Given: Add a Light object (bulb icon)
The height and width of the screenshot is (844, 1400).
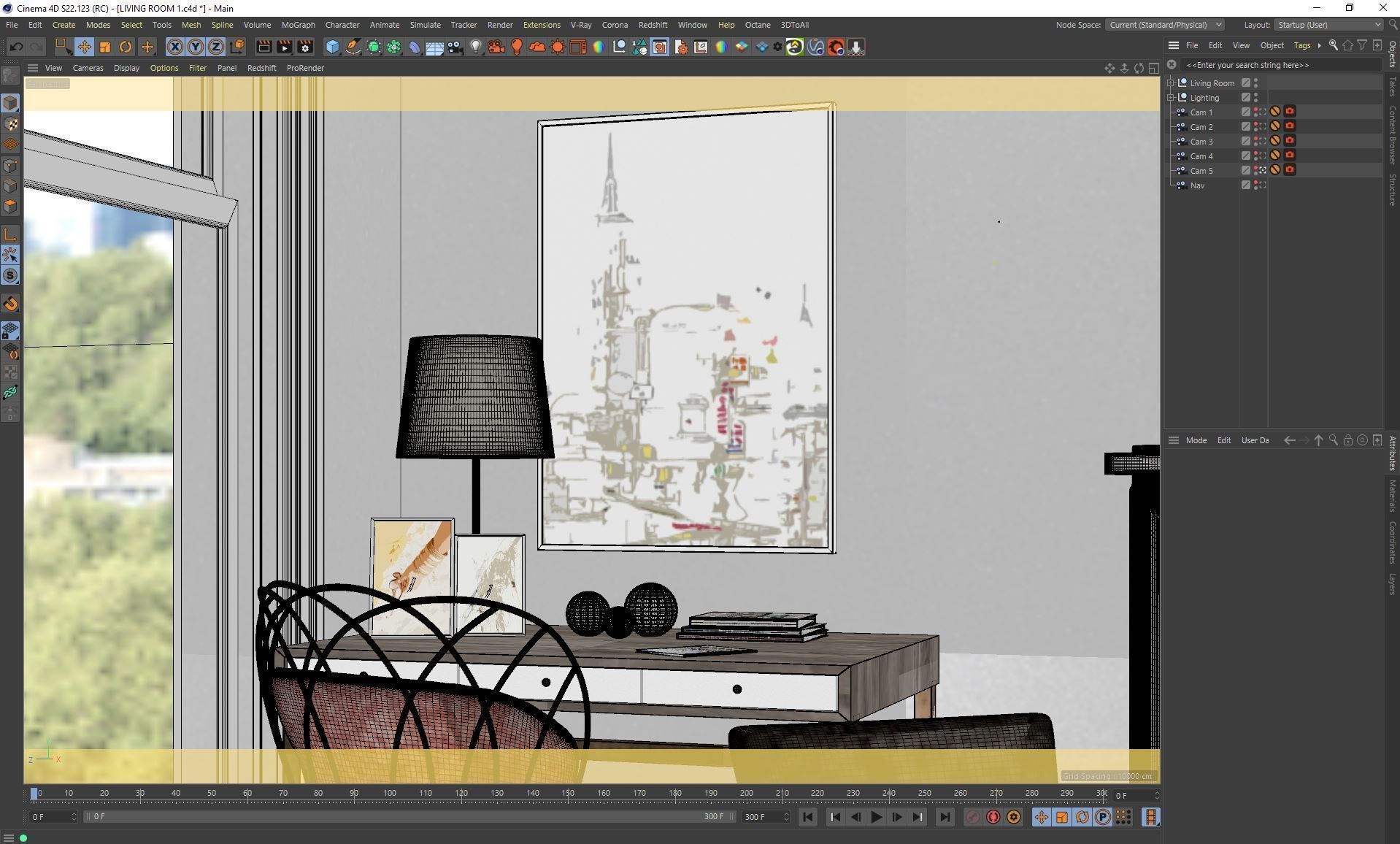Looking at the screenshot, I should tap(476, 47).
